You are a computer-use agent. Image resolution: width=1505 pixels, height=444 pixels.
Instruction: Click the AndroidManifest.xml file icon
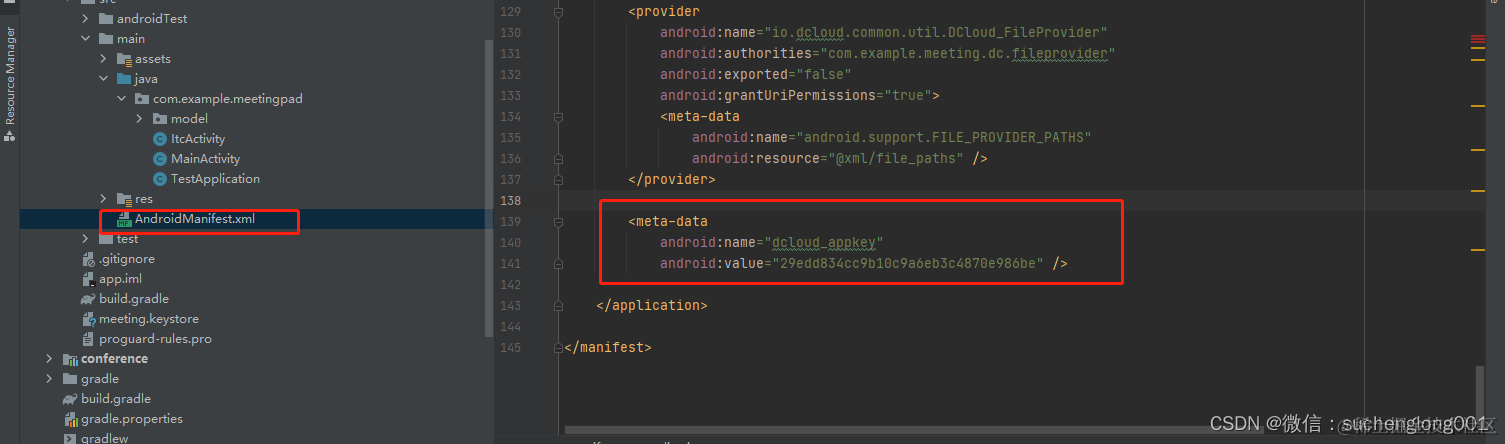point(124,219)
